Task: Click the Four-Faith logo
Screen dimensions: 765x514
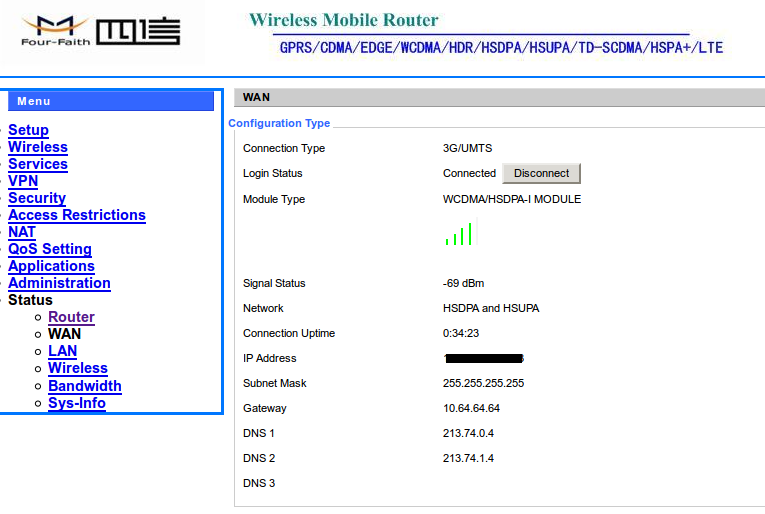Action: 101,32
